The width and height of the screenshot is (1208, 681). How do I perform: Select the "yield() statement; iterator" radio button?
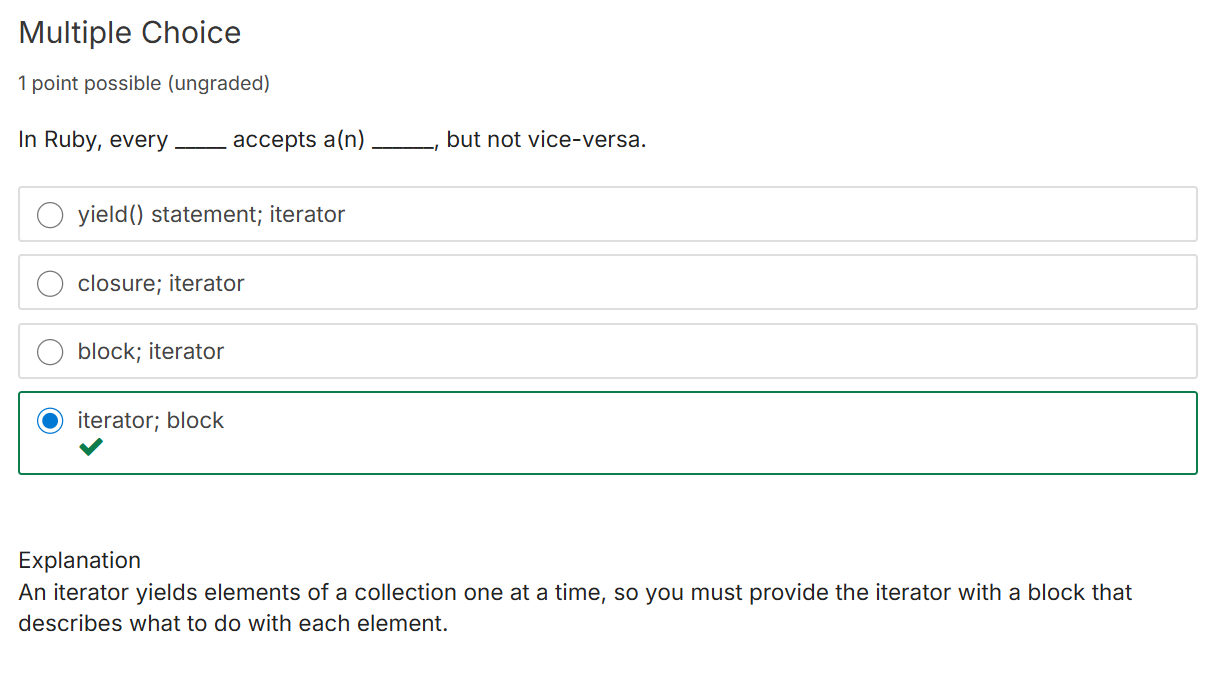(x=50, y=215)
